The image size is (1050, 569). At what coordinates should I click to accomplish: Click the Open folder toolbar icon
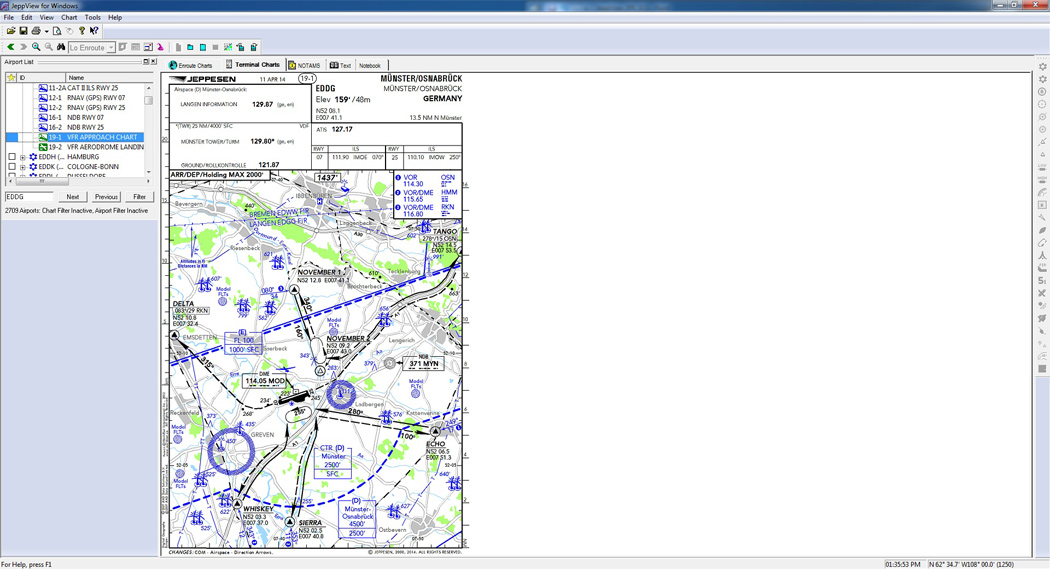tap(11, 31)
